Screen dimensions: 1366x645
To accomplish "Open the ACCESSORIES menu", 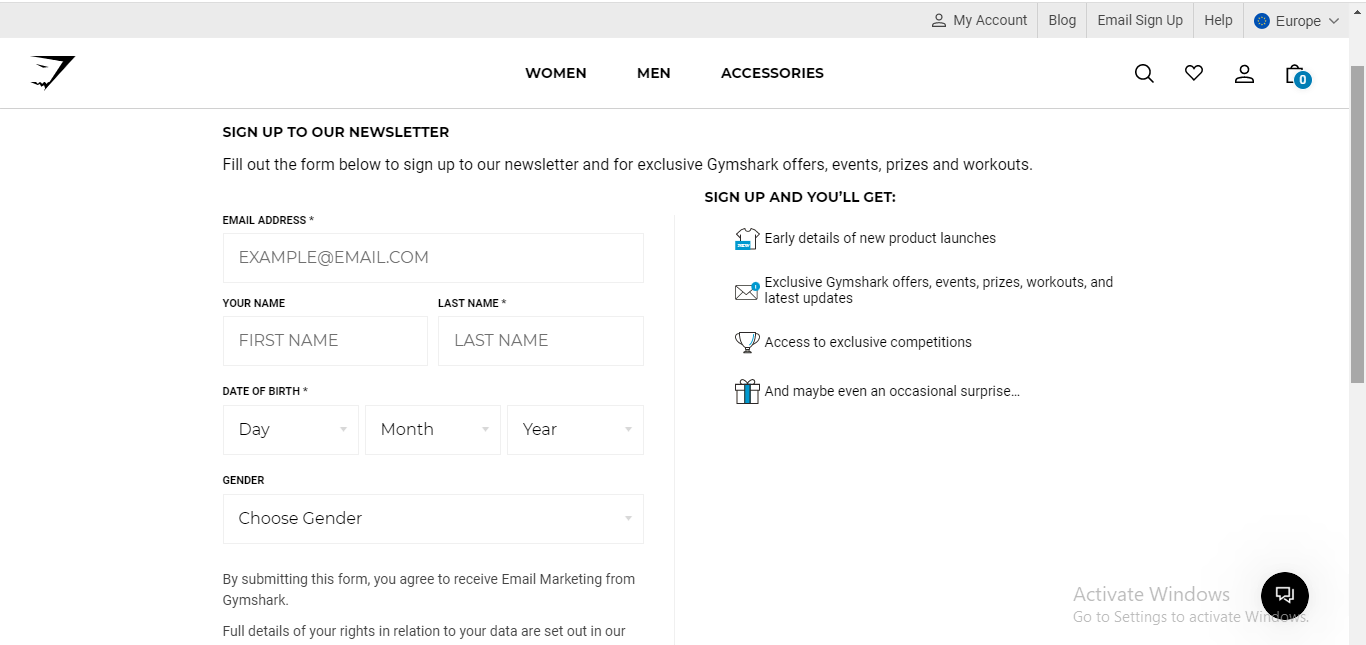I will point(772,73).
